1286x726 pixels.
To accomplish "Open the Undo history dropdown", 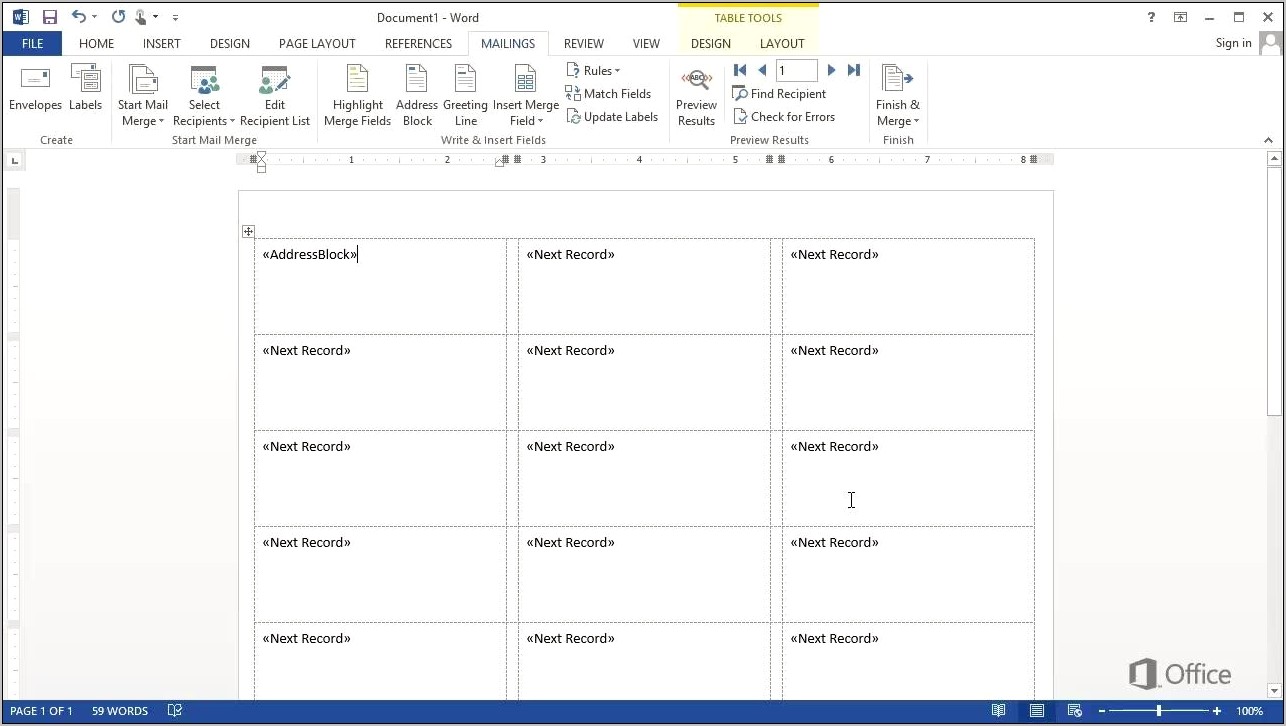I will click(94, 17).
